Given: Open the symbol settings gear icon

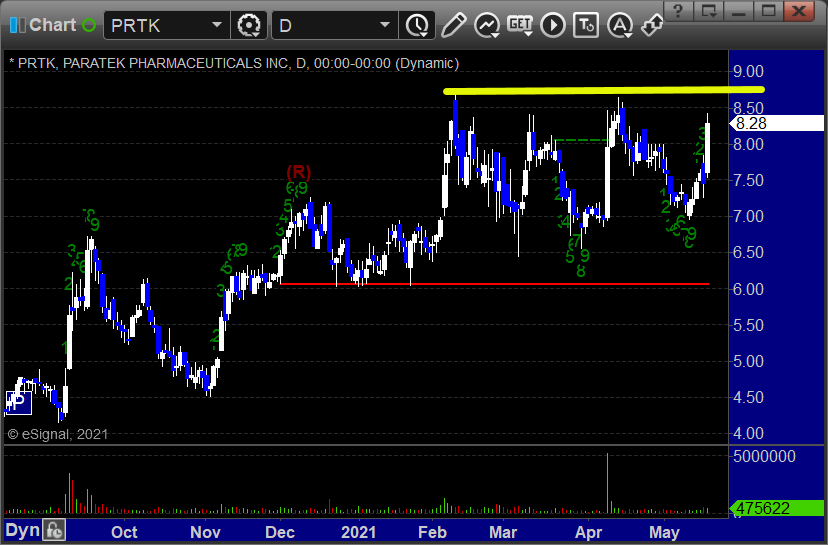Looking at the screenshot, I should pyautogui.click(x=249, y=25).
